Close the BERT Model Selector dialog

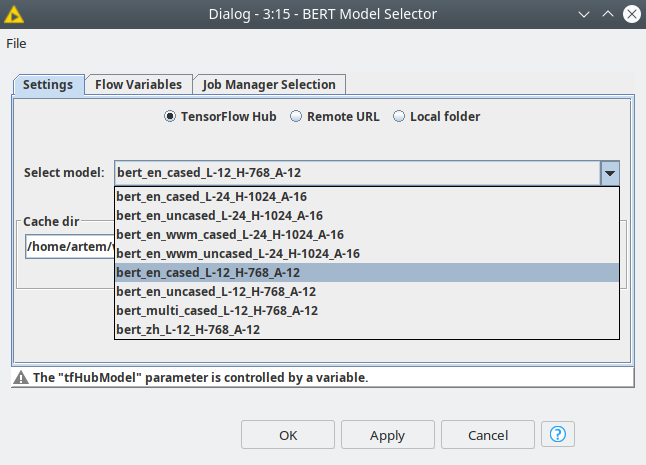click(632, 14)
